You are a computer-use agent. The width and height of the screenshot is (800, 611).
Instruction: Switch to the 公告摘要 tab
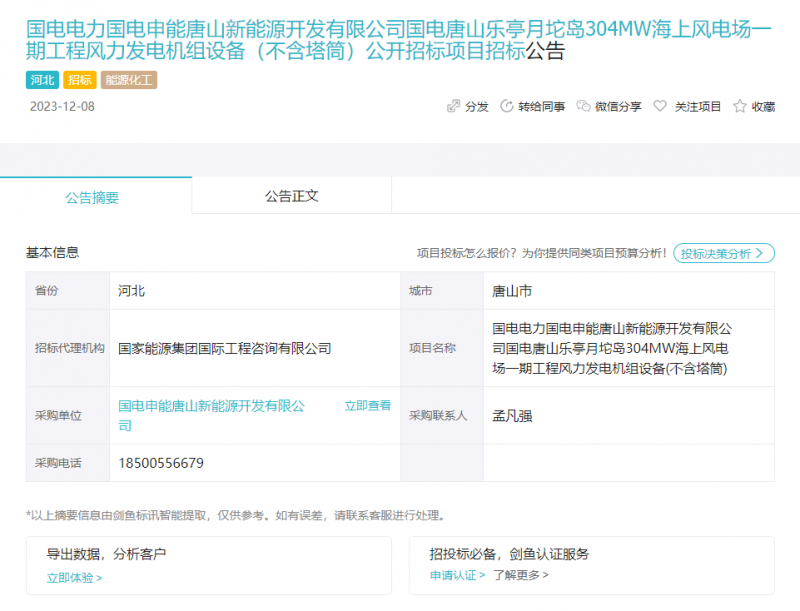tap(92, 197)
